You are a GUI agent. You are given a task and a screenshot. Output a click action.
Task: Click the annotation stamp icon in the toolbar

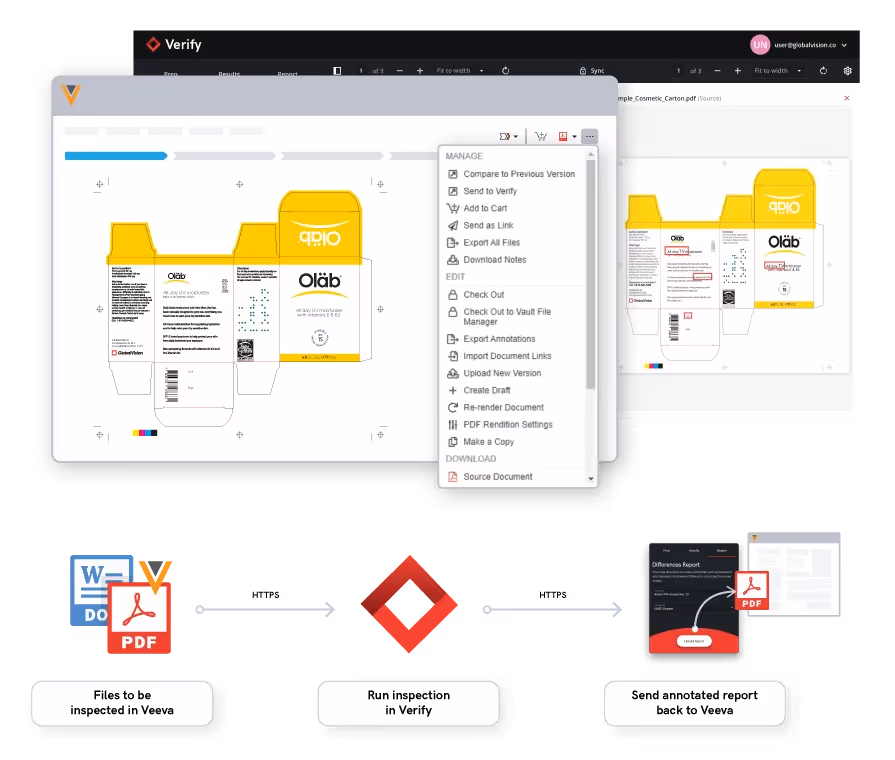click(505, 136)
